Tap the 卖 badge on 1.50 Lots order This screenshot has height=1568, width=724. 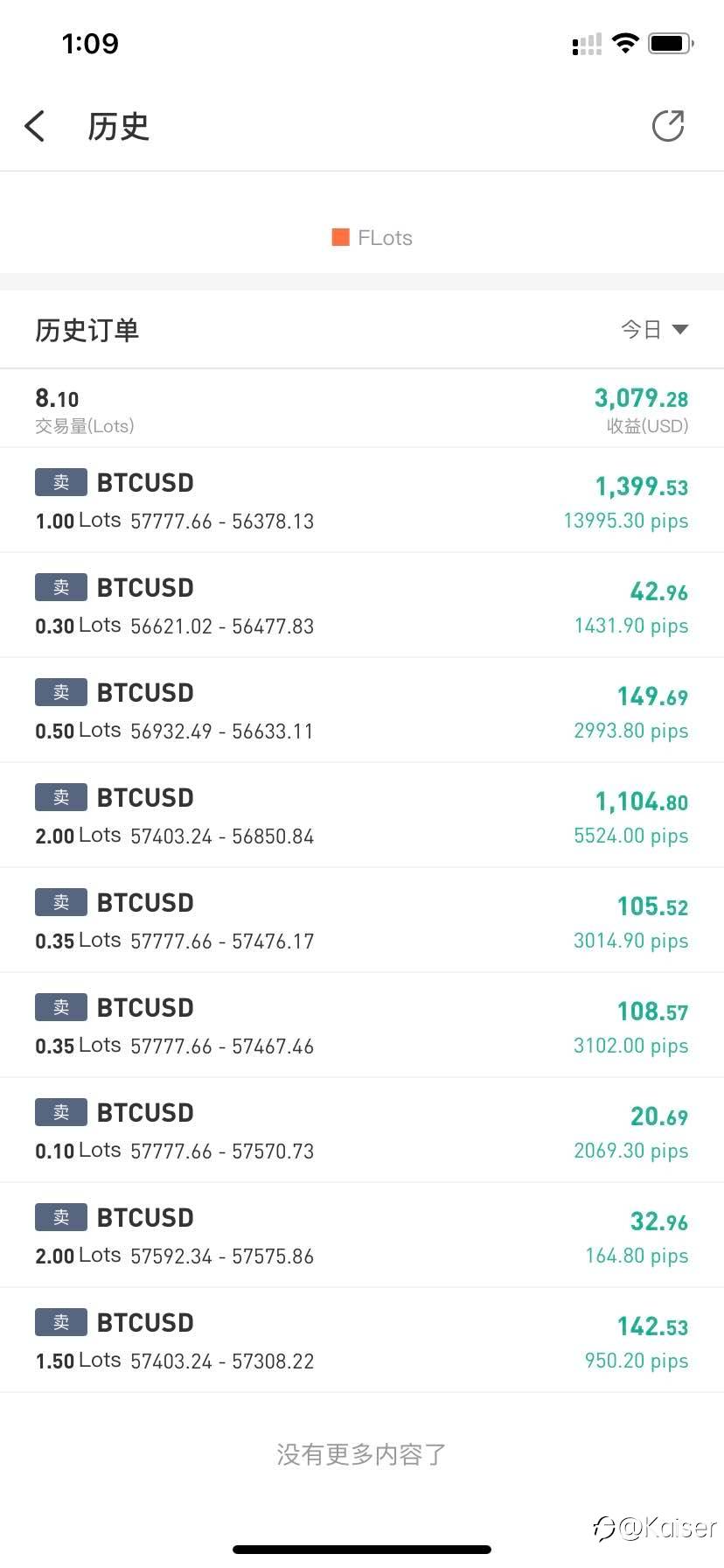61,1322
